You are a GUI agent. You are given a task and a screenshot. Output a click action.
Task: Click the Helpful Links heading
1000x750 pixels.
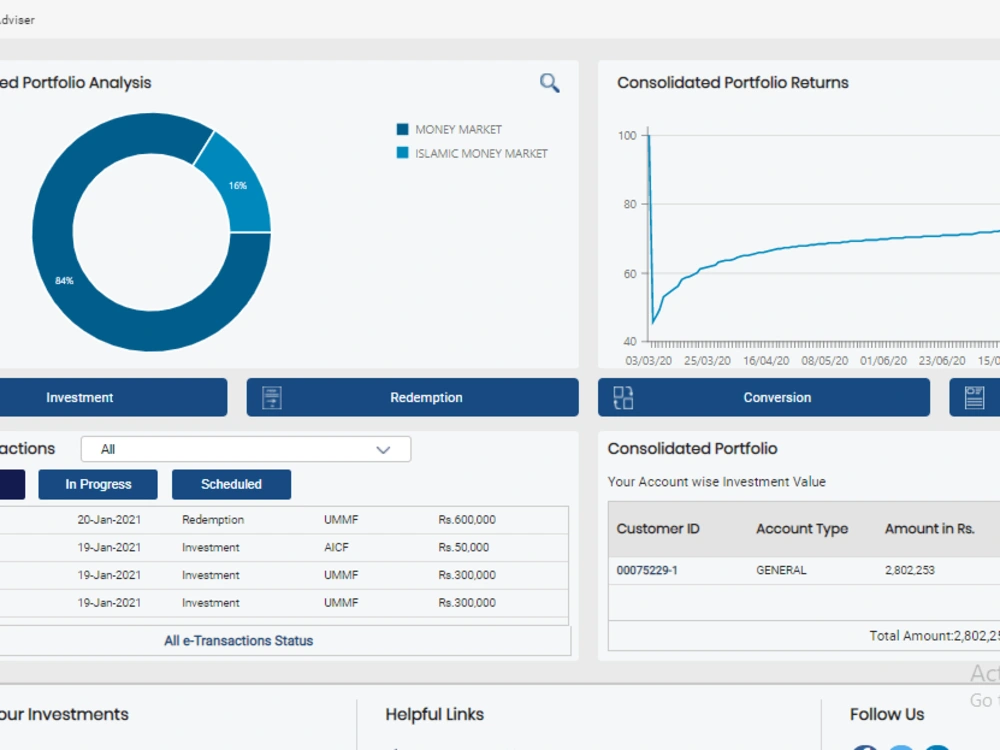coord(434,714)
